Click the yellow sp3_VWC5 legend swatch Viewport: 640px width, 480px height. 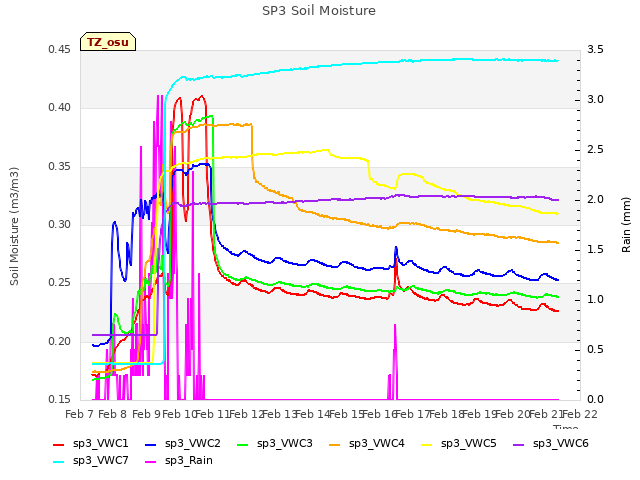427,444
